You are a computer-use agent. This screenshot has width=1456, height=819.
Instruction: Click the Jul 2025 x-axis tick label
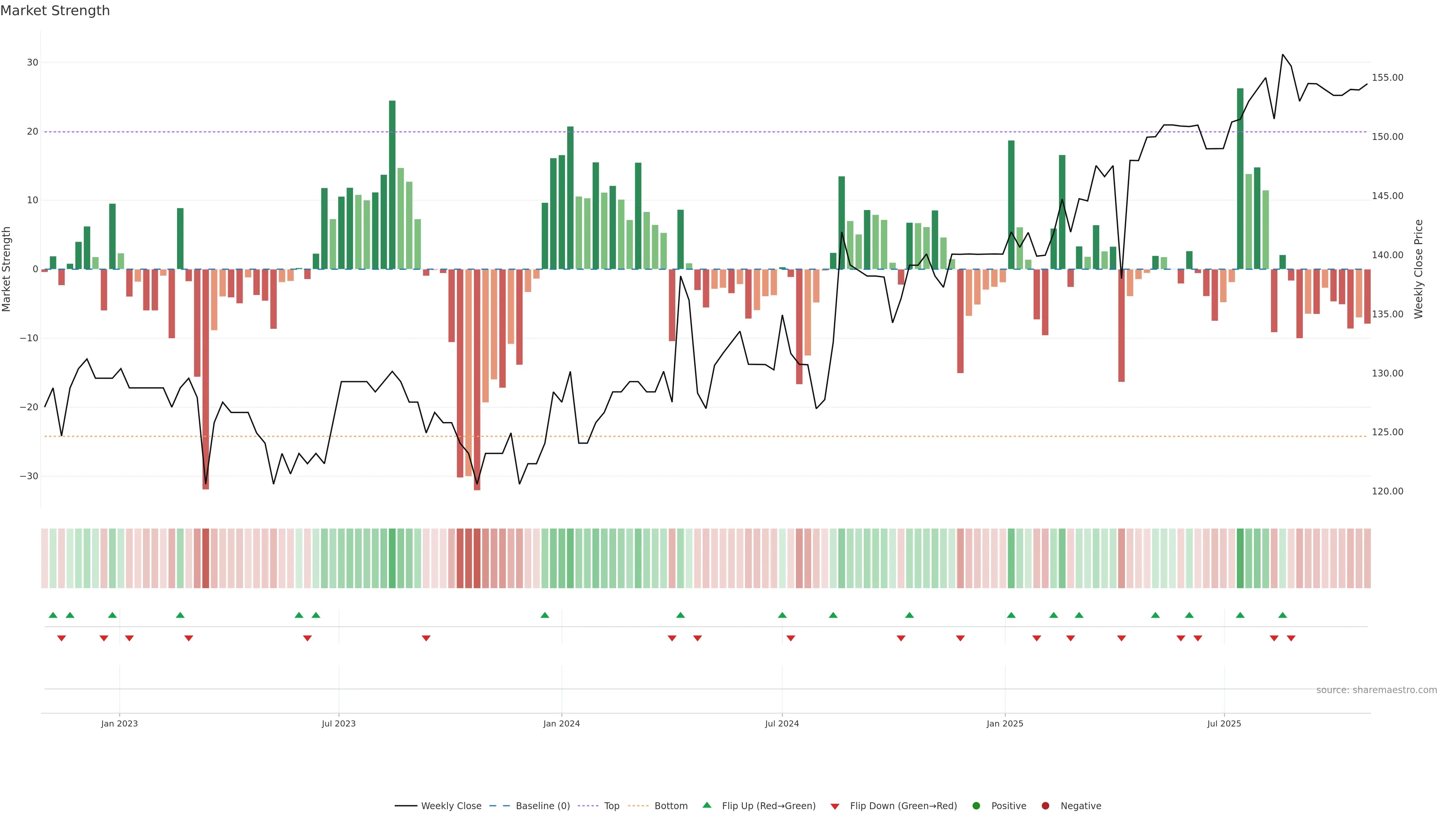pos(1224,723)
